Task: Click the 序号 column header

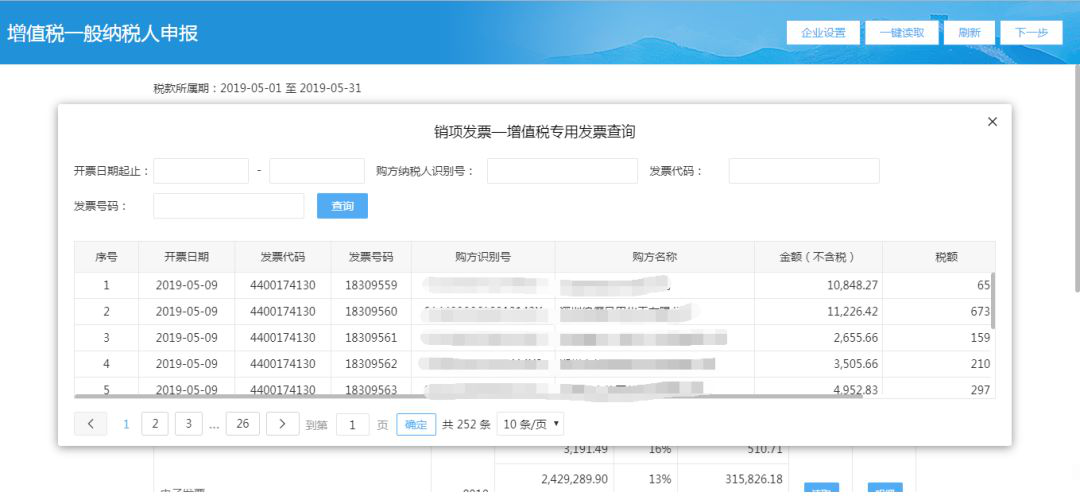Action: click(x=106, y=257)
